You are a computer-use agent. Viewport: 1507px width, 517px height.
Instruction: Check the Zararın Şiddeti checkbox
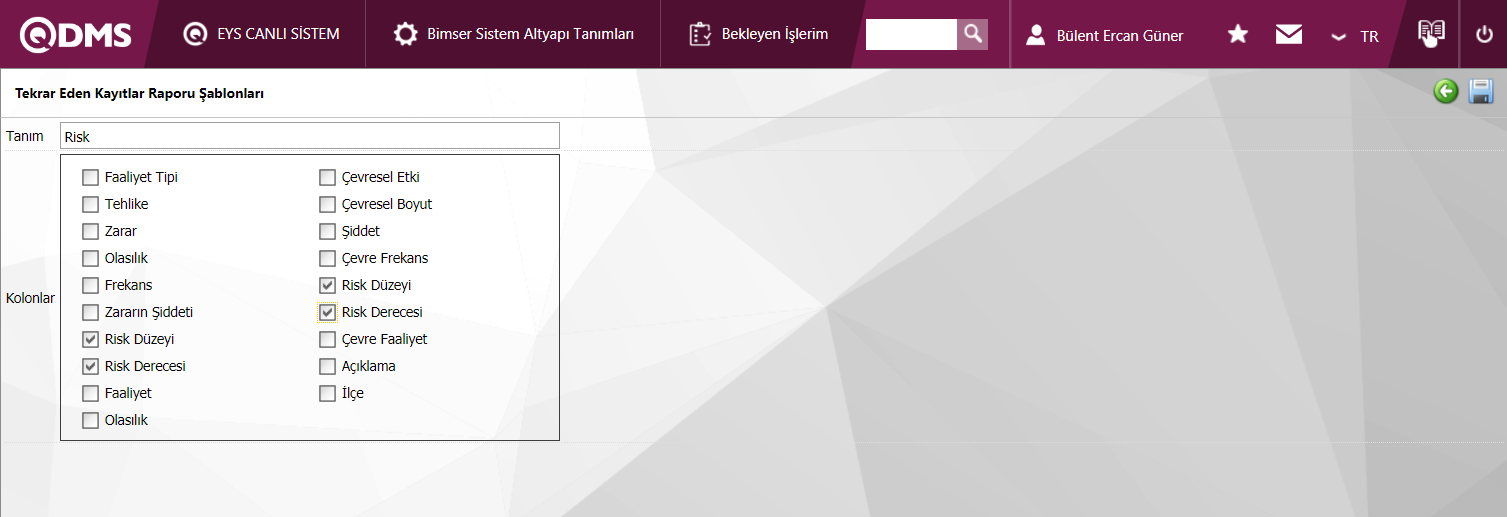coord(90,313)
